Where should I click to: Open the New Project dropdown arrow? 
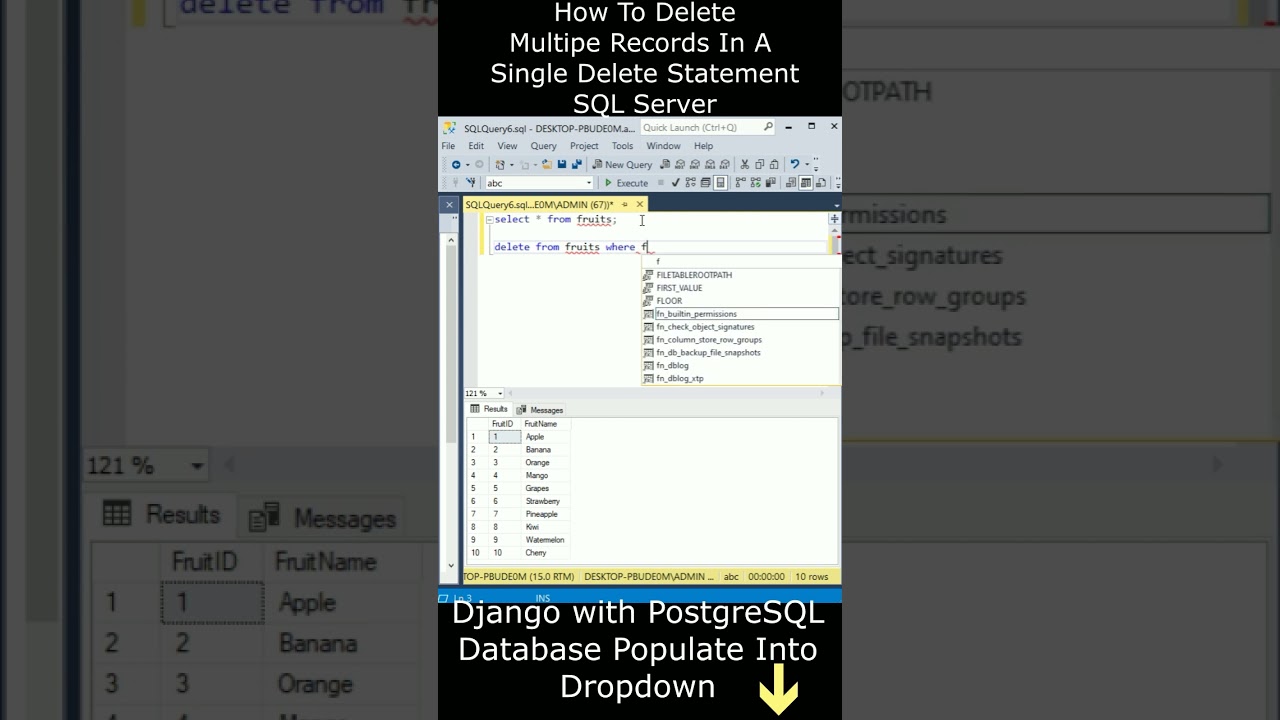(512, 165)
